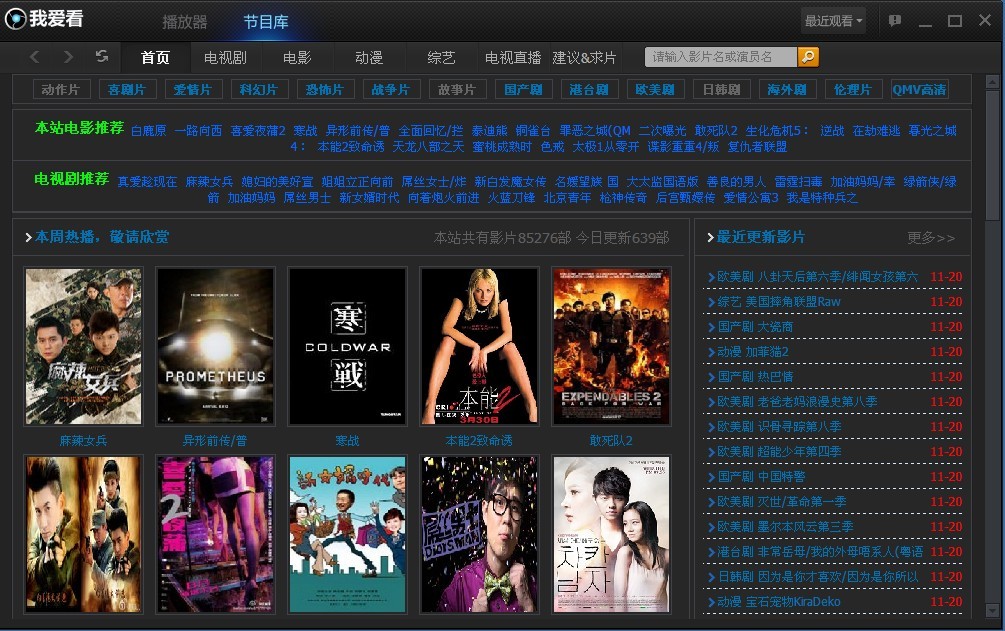Select the 故事片 genre button
This screenshot has width=1005, height=631.
coord(458,90)
